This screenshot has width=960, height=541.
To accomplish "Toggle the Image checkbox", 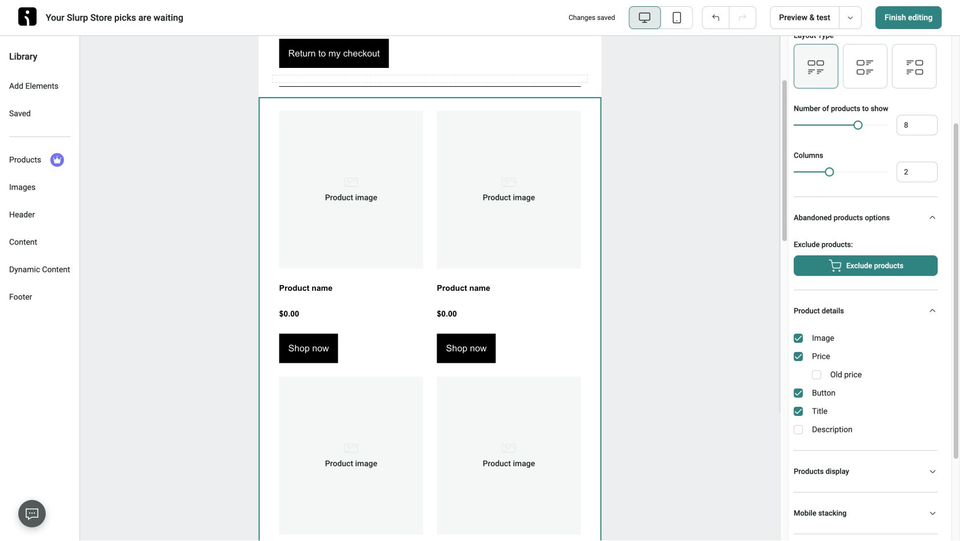I will [798, 338].
